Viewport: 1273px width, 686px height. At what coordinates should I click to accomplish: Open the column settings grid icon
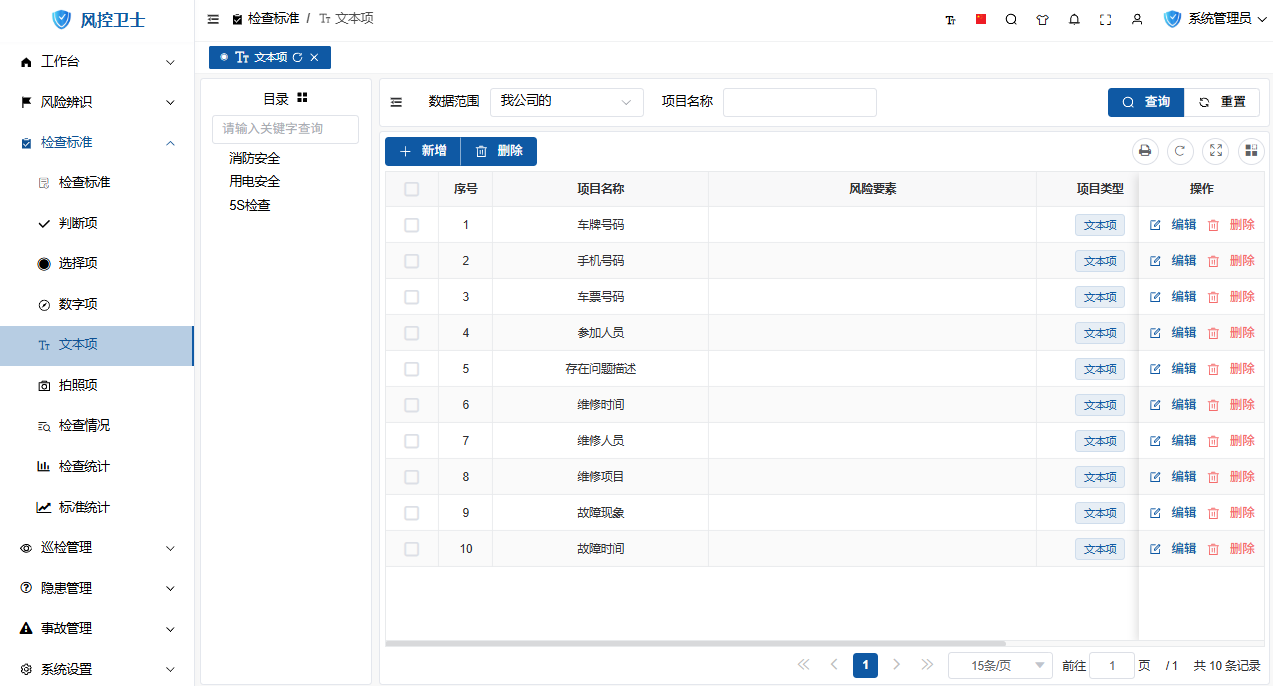(x=1251, y=151)
